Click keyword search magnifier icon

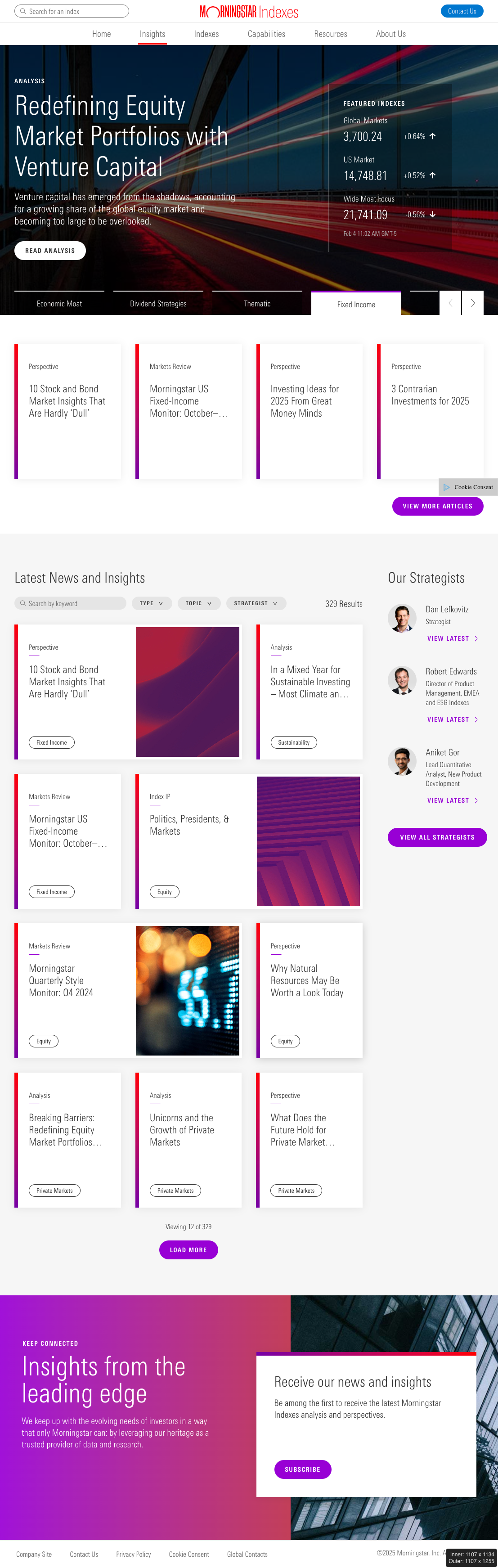tap(23, 603)
